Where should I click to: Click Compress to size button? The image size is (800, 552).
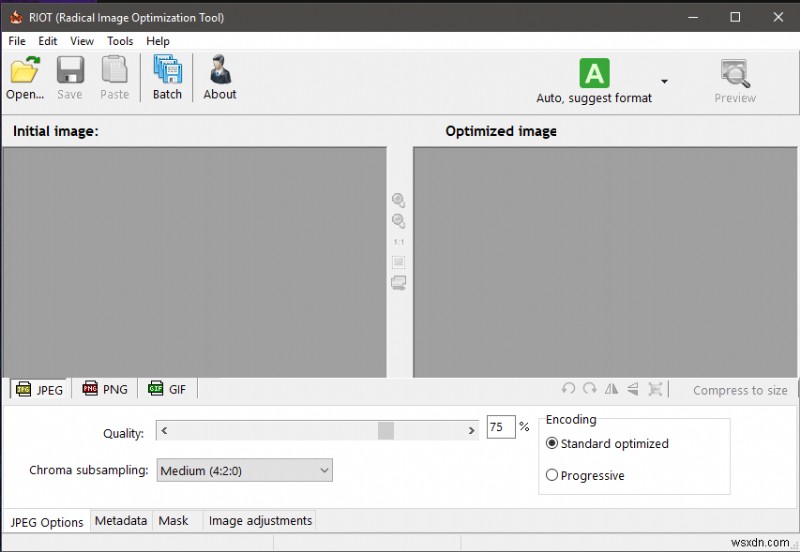click(740, 390)
